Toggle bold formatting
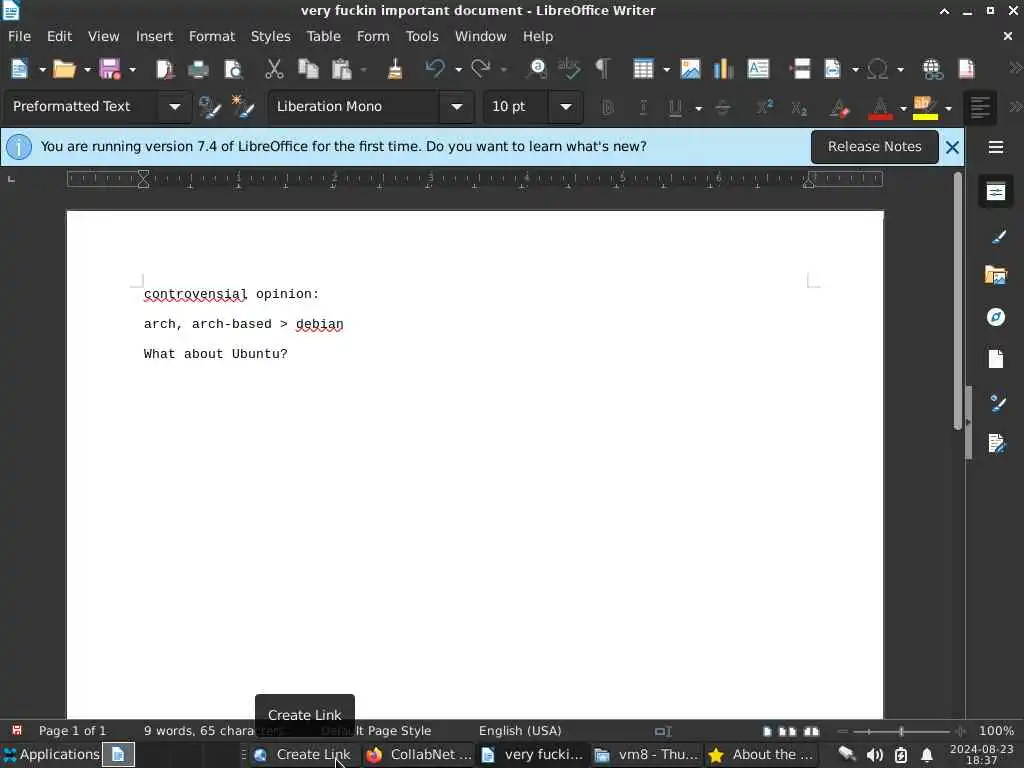1024x768 pixels. click(607, 108)
